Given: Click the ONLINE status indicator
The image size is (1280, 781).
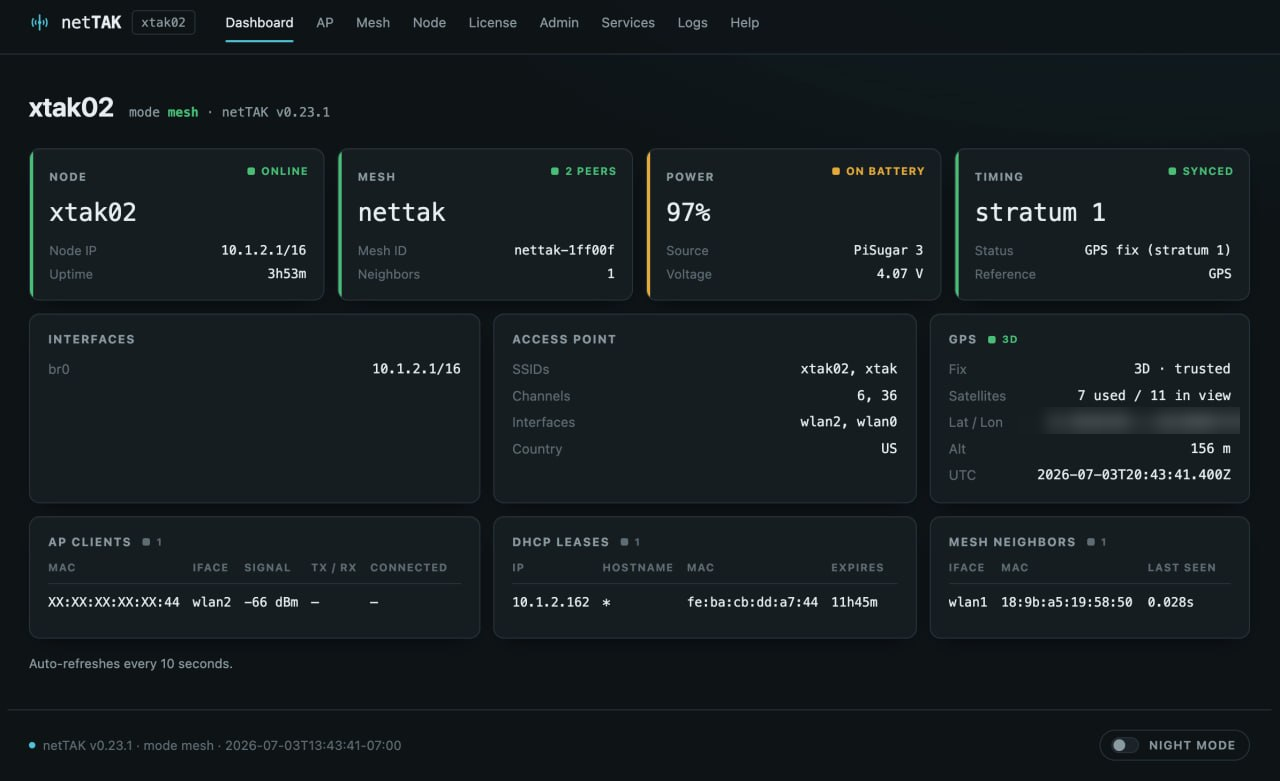Looking at the screenshot, I should coord(278,171).
